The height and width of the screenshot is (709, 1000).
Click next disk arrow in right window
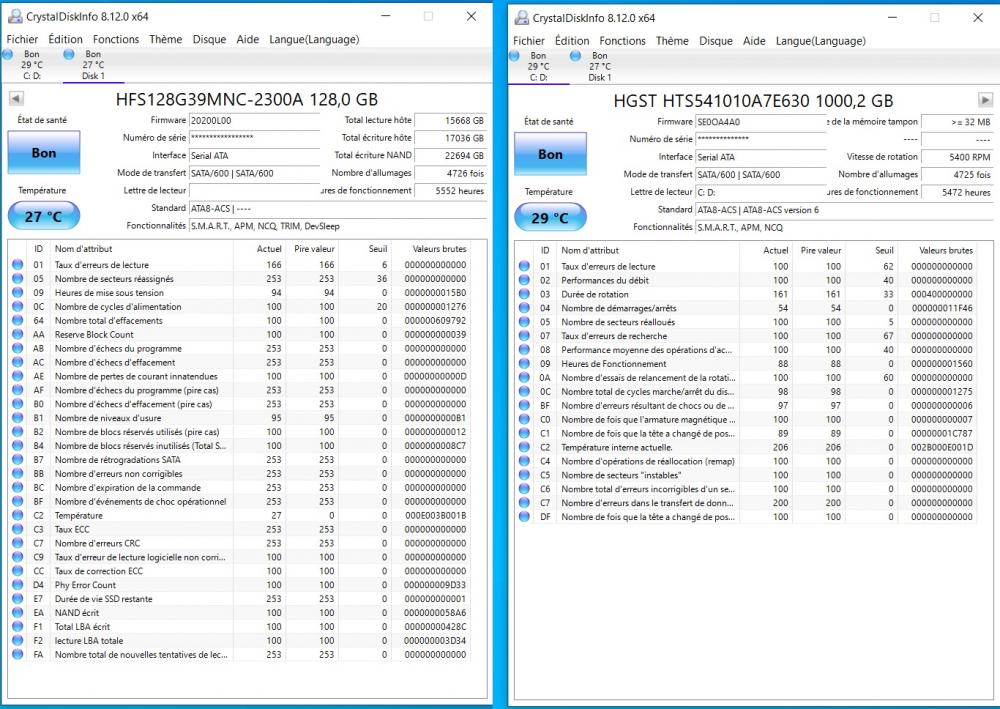pos(985,100)
